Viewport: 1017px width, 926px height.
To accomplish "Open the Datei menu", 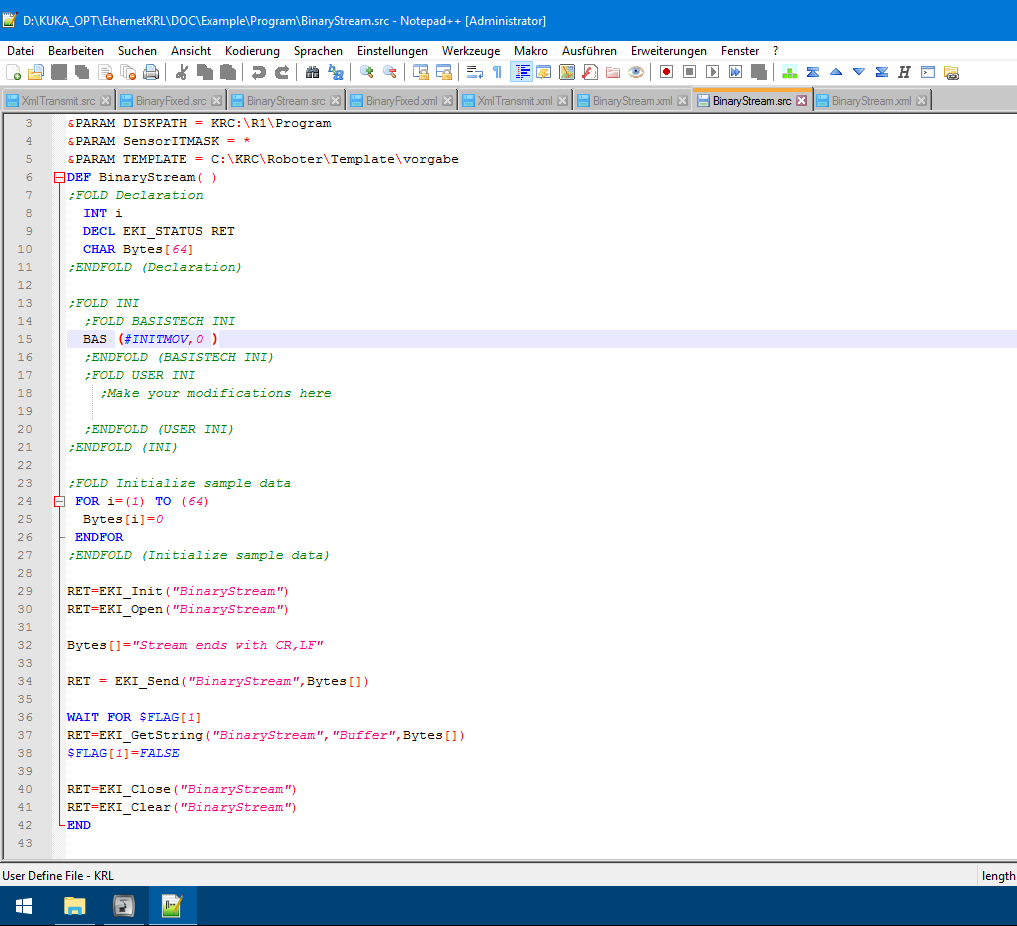I will (20, 51).
